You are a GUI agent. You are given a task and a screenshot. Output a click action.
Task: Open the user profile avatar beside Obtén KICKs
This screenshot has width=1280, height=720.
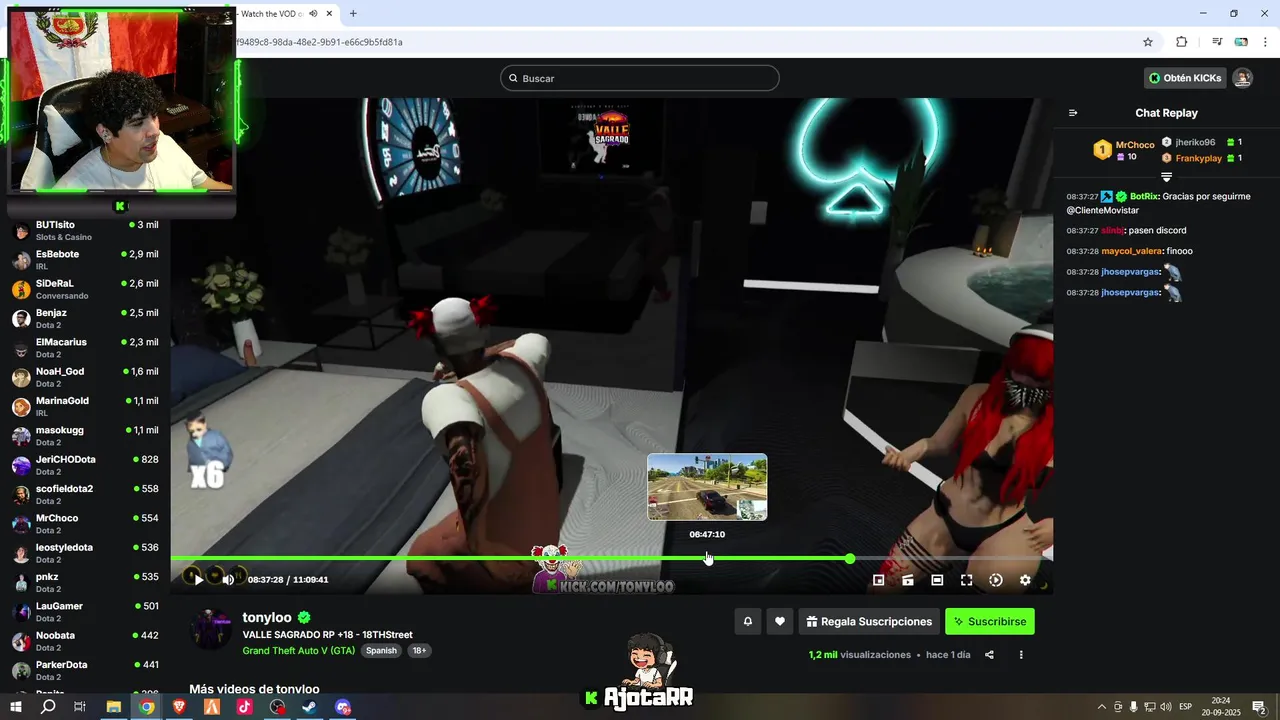point(1242,78)
